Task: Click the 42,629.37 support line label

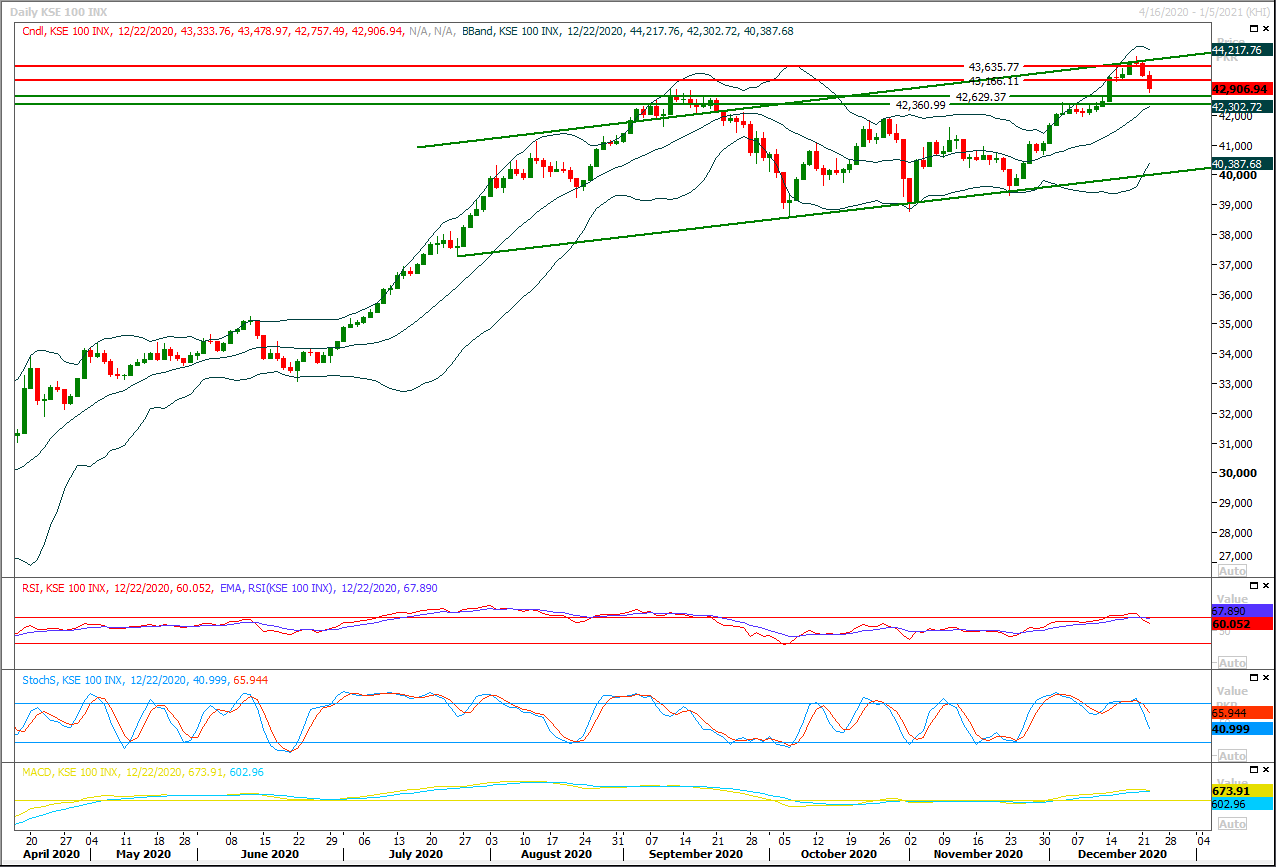Action: tap(981, 97)
